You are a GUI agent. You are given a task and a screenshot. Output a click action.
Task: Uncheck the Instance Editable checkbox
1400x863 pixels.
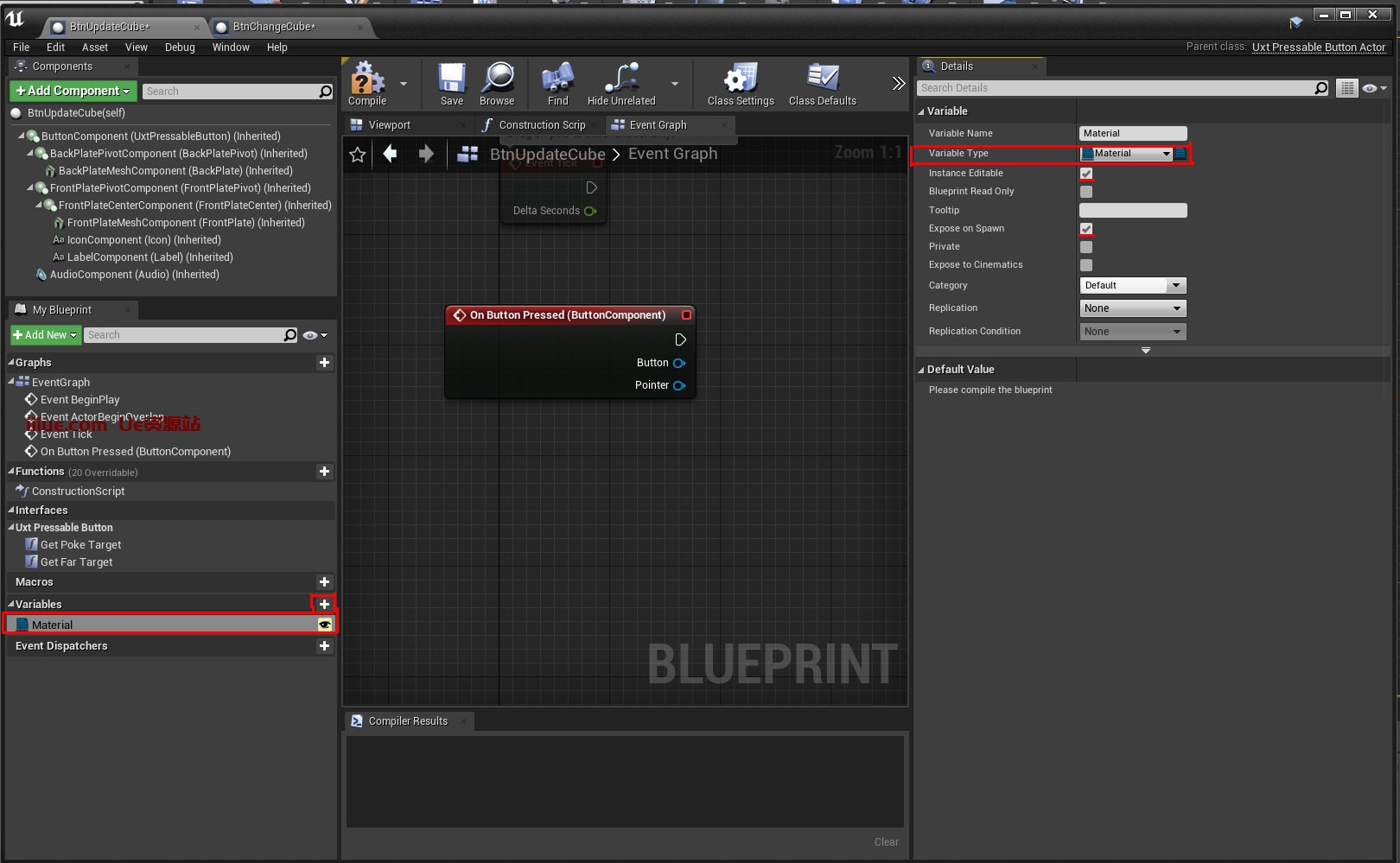[x=1086, y=174]
